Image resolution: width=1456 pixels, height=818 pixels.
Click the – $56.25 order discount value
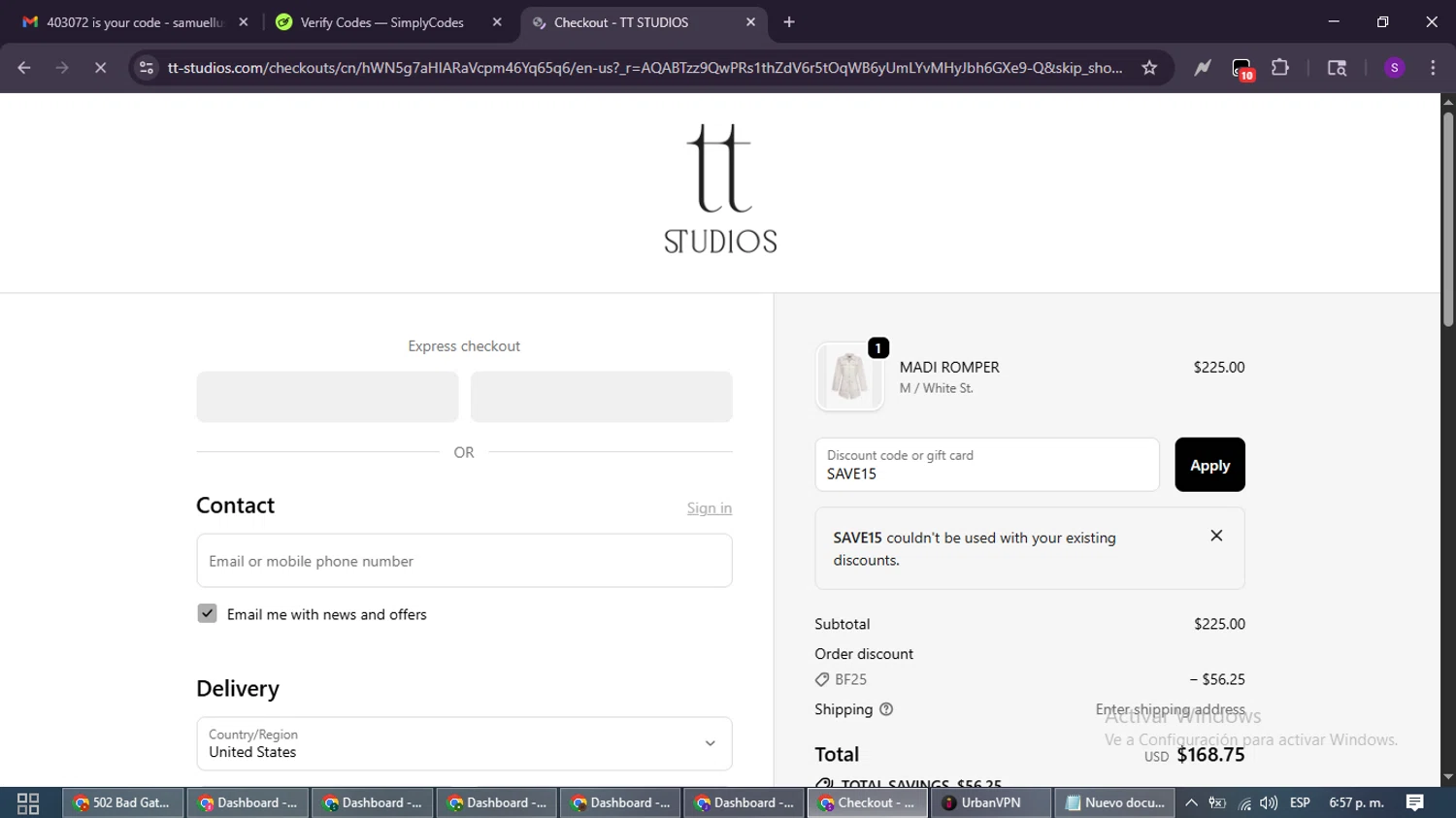click(x=1217, y=679)
